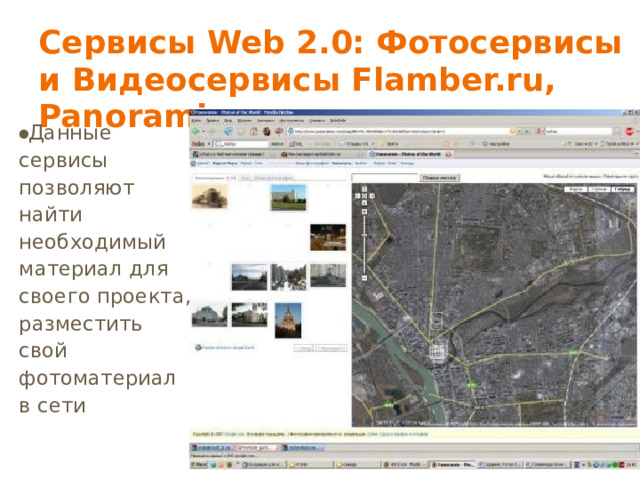Open the Windows Start button
640x480 pixels.
coord(199,464)
